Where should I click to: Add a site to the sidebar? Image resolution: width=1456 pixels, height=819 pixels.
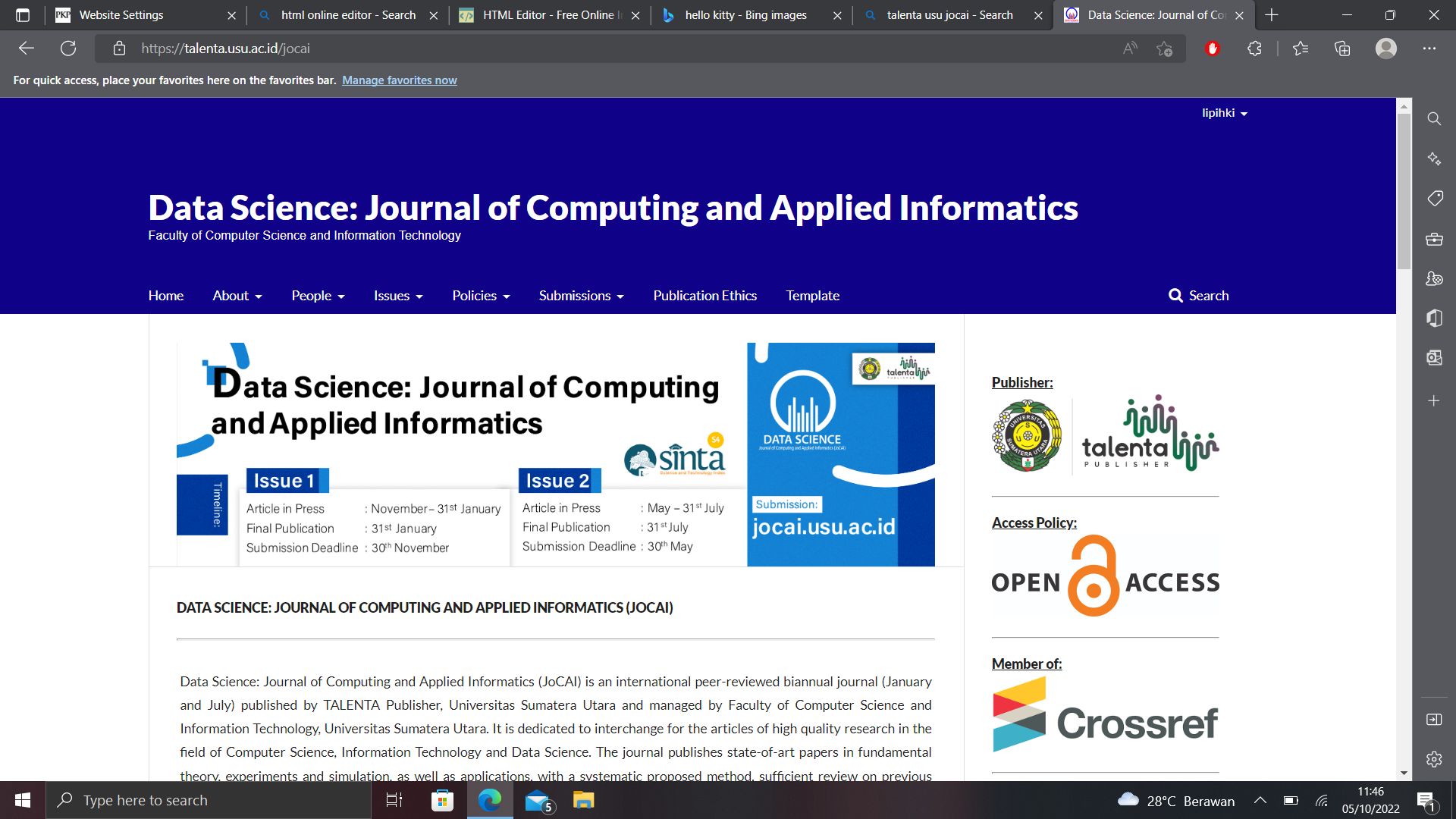click(x=1434, y=400)
